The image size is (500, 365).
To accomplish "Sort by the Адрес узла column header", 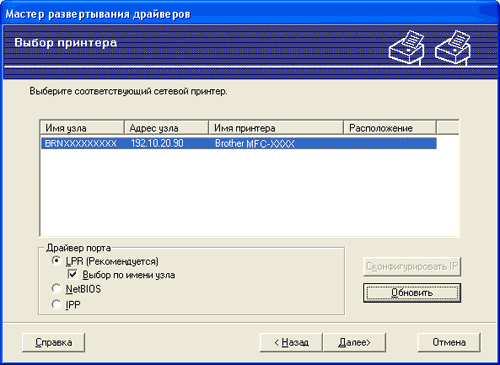I will pos(166,128).
